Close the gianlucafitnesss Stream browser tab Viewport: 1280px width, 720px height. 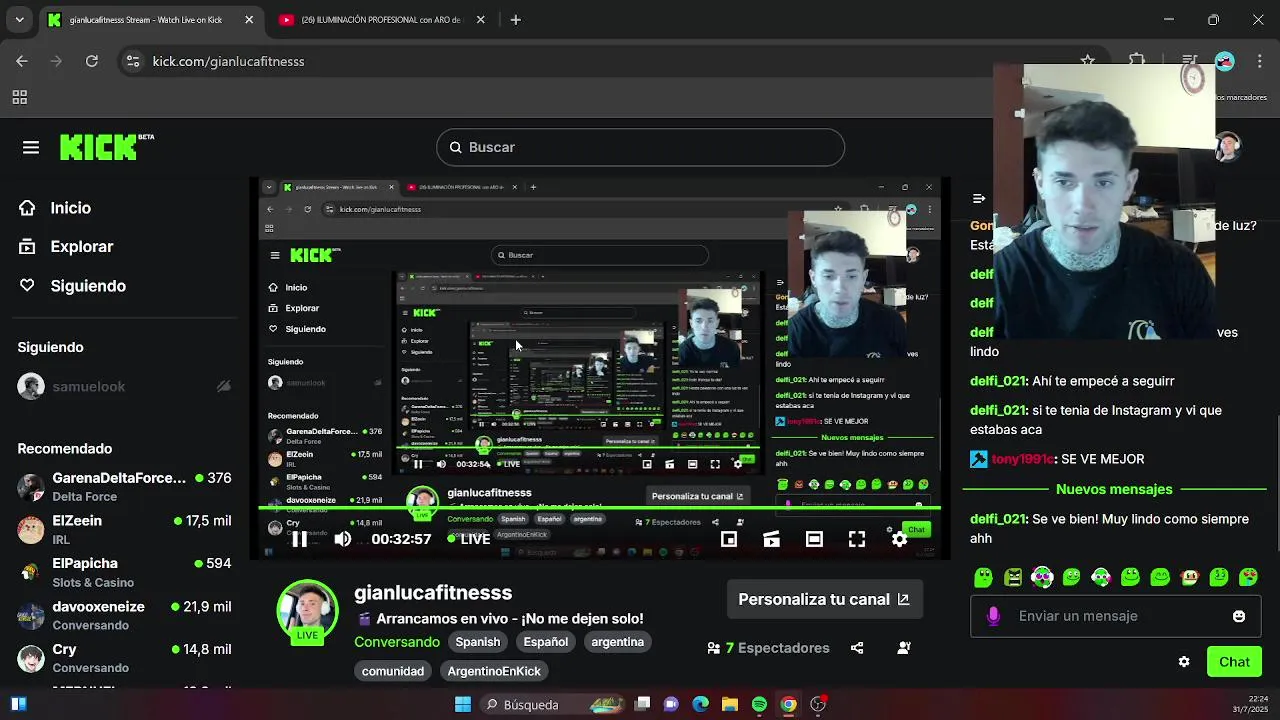click(249, 20)
